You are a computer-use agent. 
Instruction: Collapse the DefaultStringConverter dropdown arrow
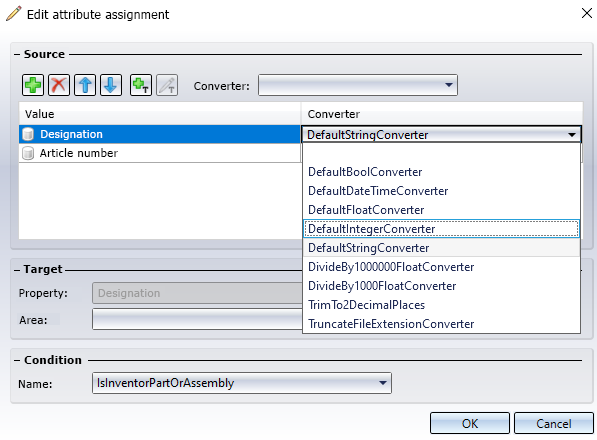[571, 135]
